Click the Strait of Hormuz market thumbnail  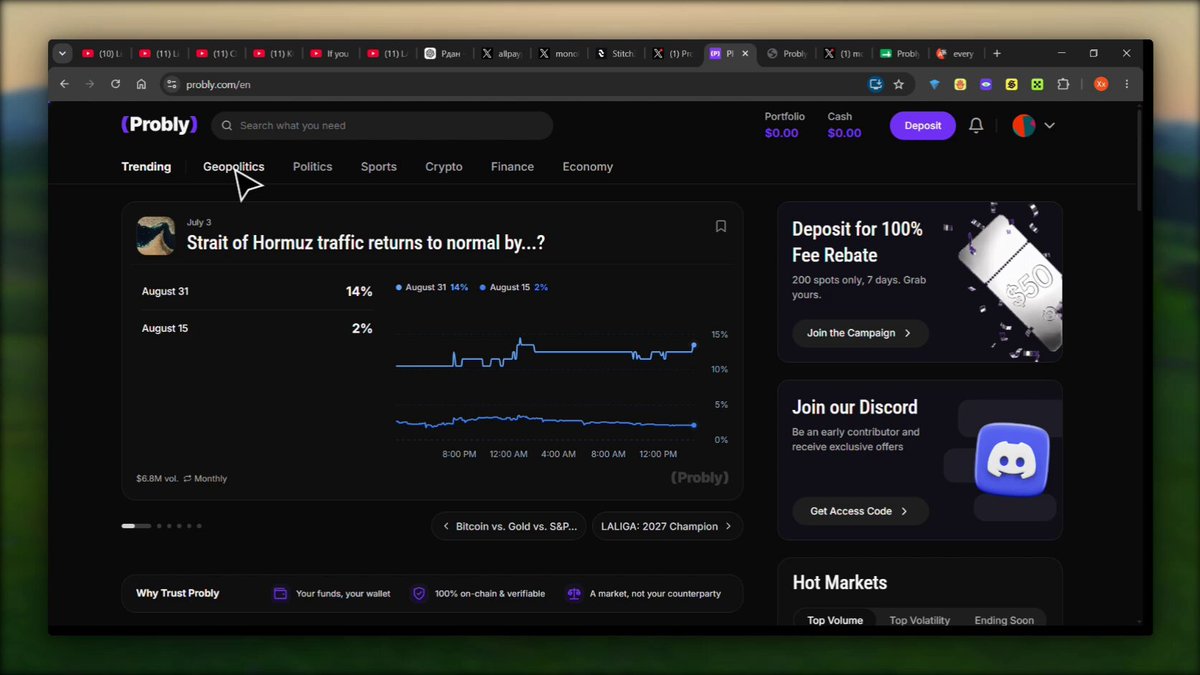tap(156, 236)
